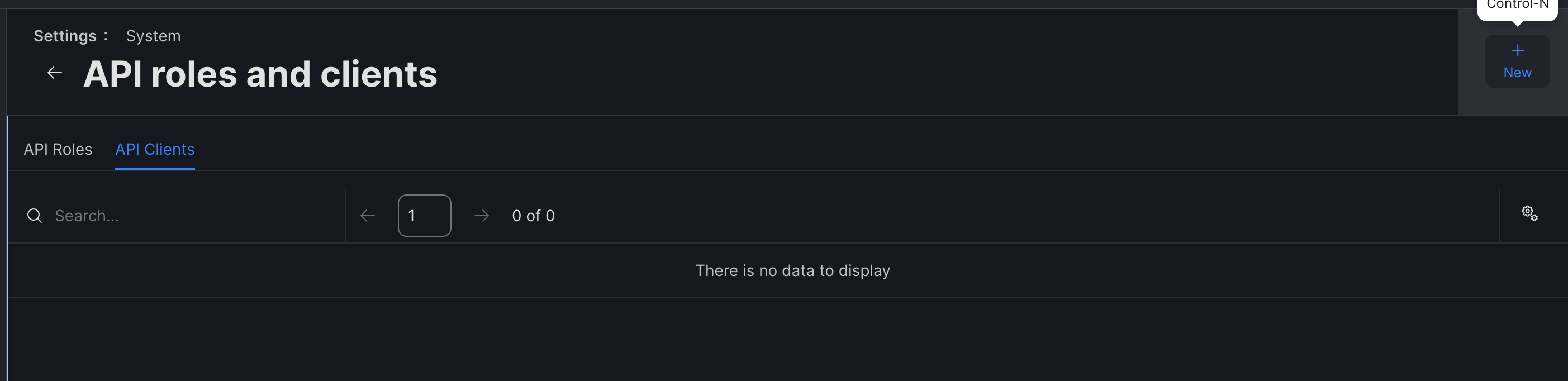Go to the previous page arrow
1568x381 pixels.
368,216
